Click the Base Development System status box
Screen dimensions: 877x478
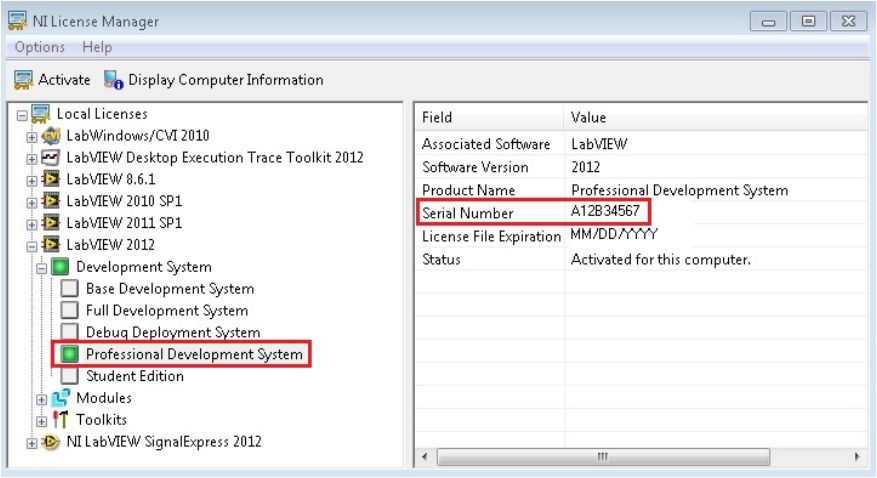pos(69,288)
